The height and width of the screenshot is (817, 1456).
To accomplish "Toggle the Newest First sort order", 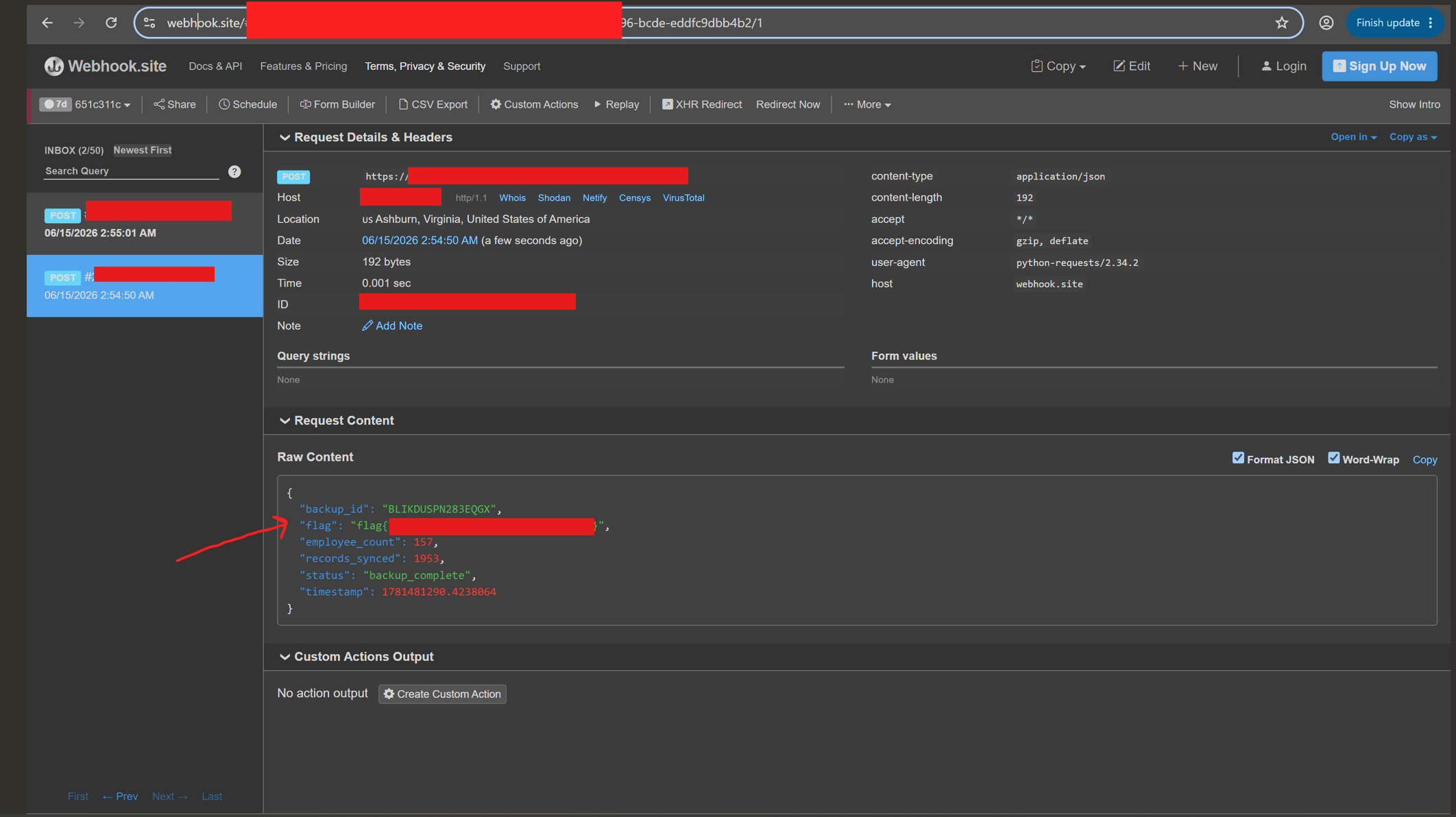I will point(143,150).
